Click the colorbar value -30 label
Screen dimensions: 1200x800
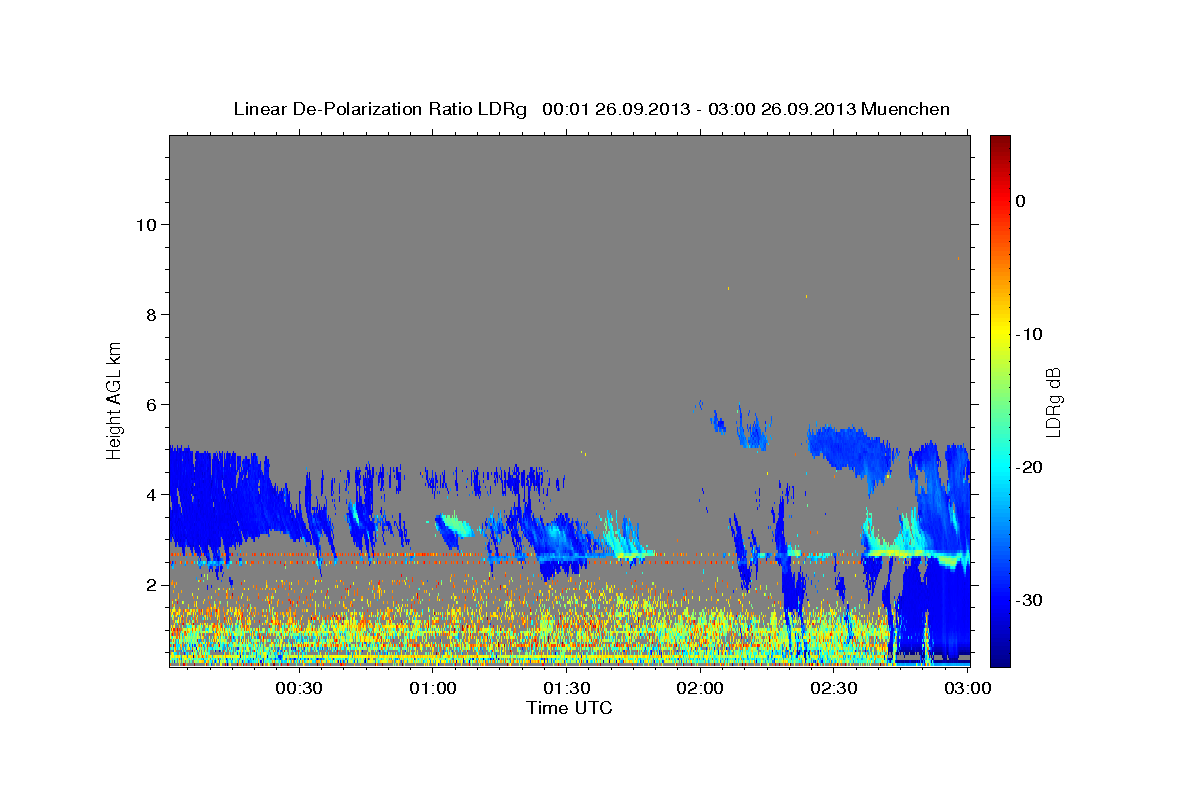pyautogui.click(x=1029, y=600)
